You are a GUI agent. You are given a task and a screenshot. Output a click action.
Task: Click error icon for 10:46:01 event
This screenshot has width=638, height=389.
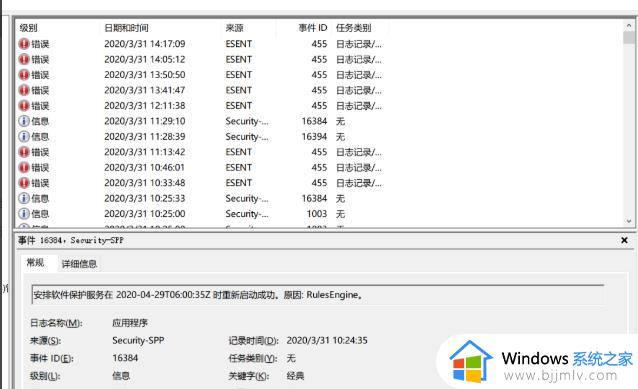pos(24,167)
